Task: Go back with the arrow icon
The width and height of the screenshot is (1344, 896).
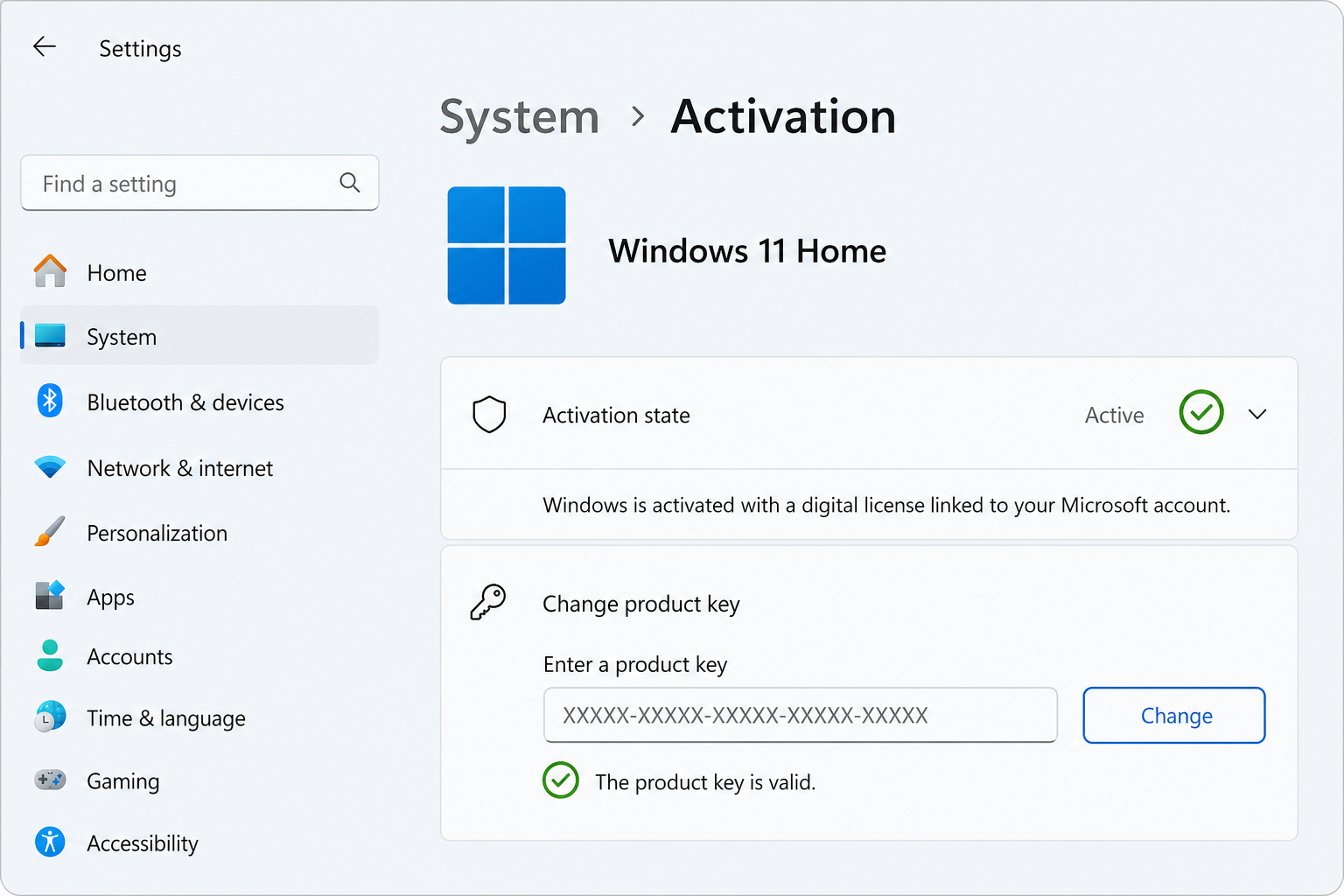Action: (x=45, y=47)
